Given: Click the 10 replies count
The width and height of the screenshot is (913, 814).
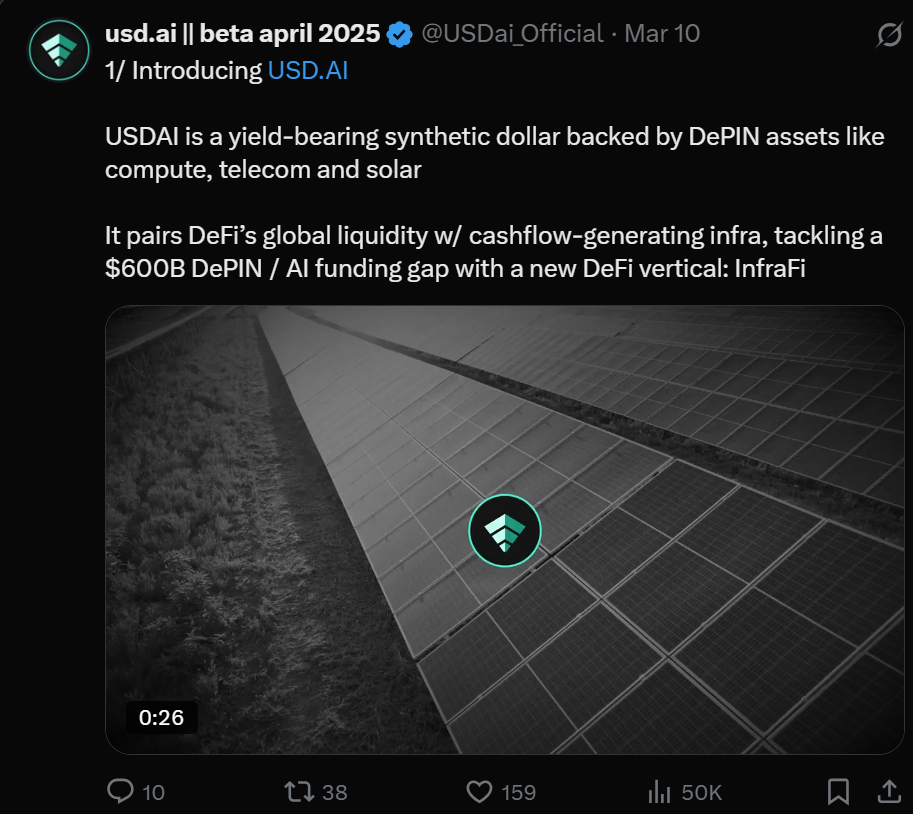Looking at the screenshot, I should (x=153, y=793).
